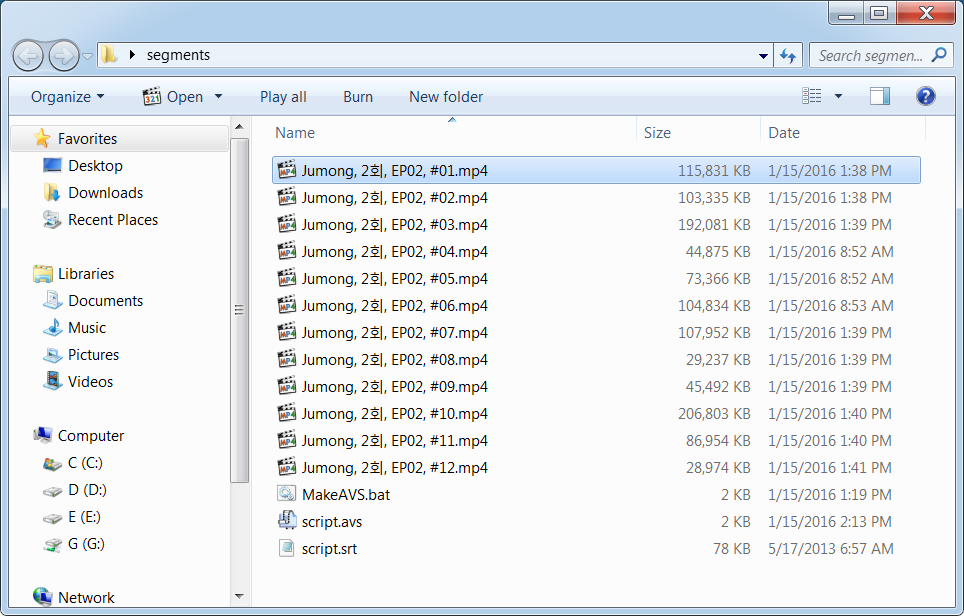
Task: Click file name Jumong, 2회, EP02, #10.mp4
Action: [x=394, y=414]
